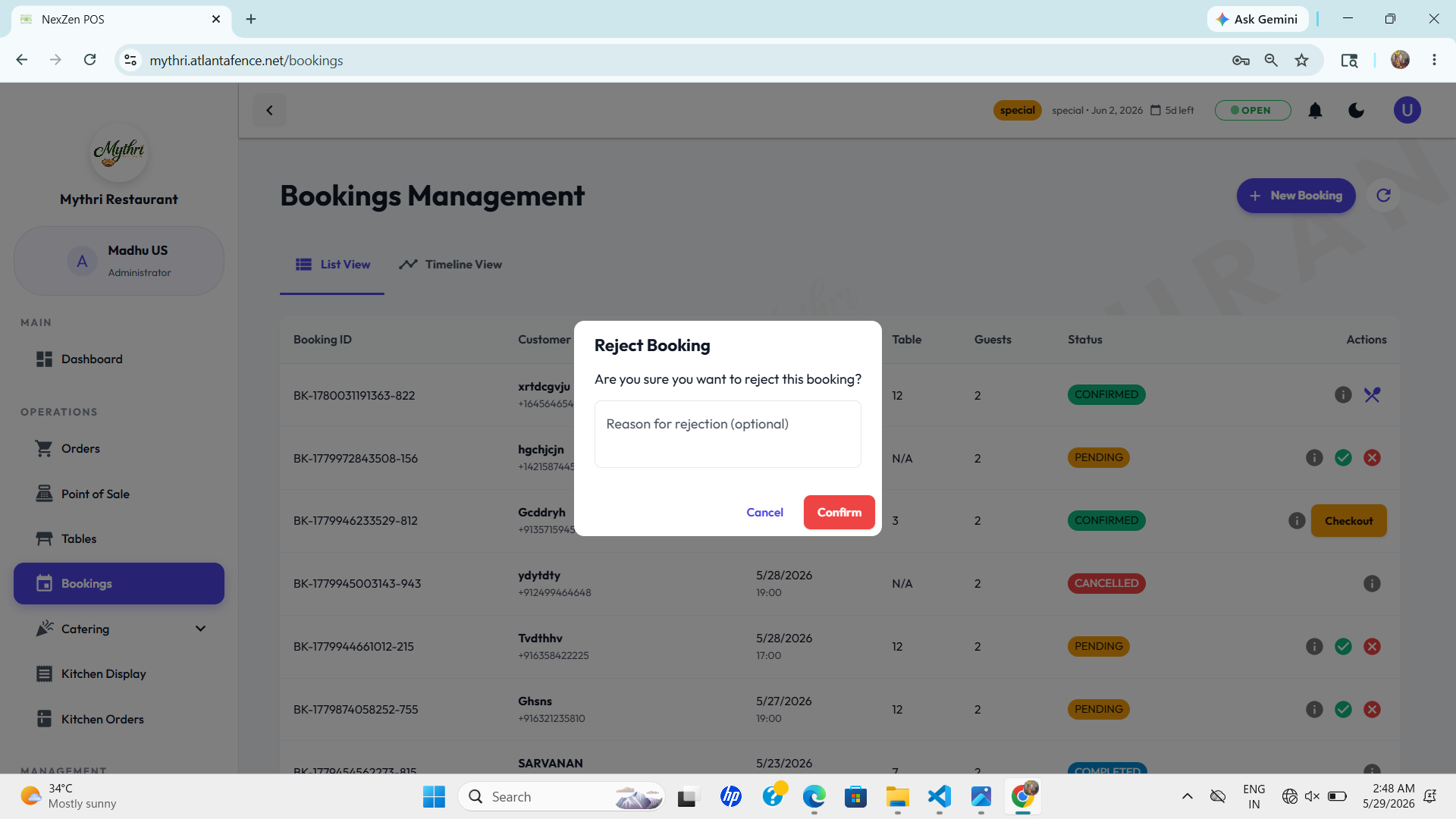1456x819 pixels.
Task: Reject booking BK-1779972843508-156
Action: point(1372,458)
